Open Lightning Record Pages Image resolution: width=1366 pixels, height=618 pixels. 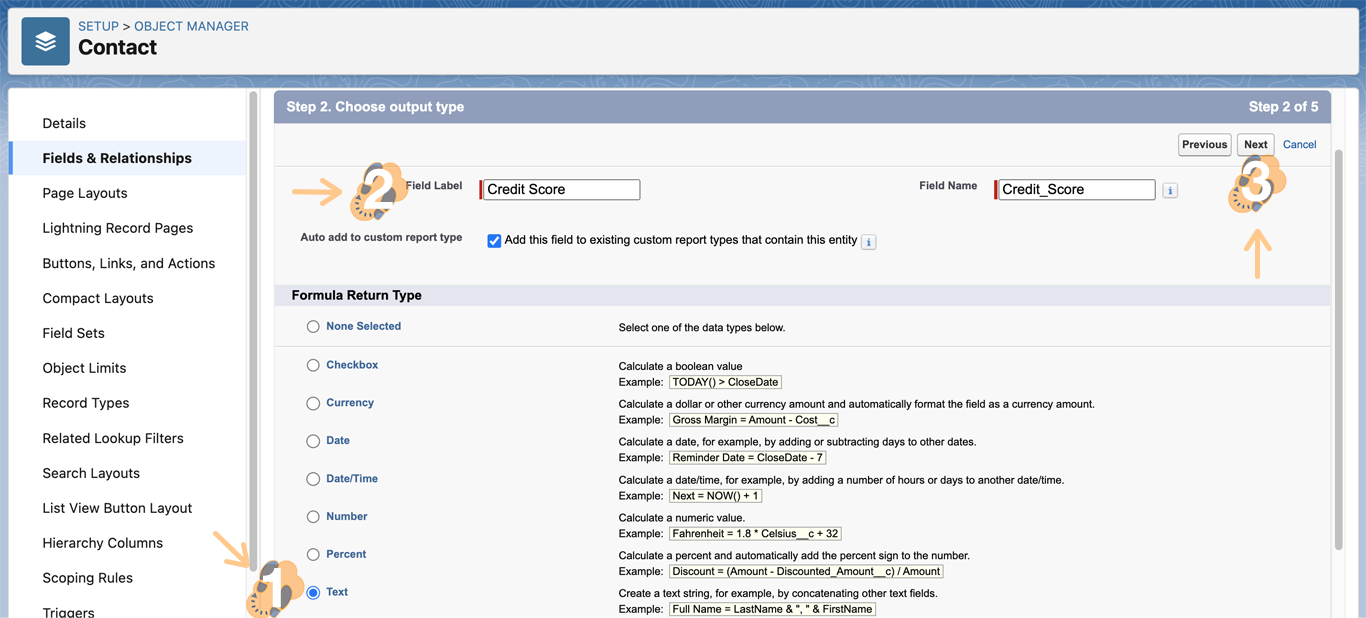tap(118, 228)
